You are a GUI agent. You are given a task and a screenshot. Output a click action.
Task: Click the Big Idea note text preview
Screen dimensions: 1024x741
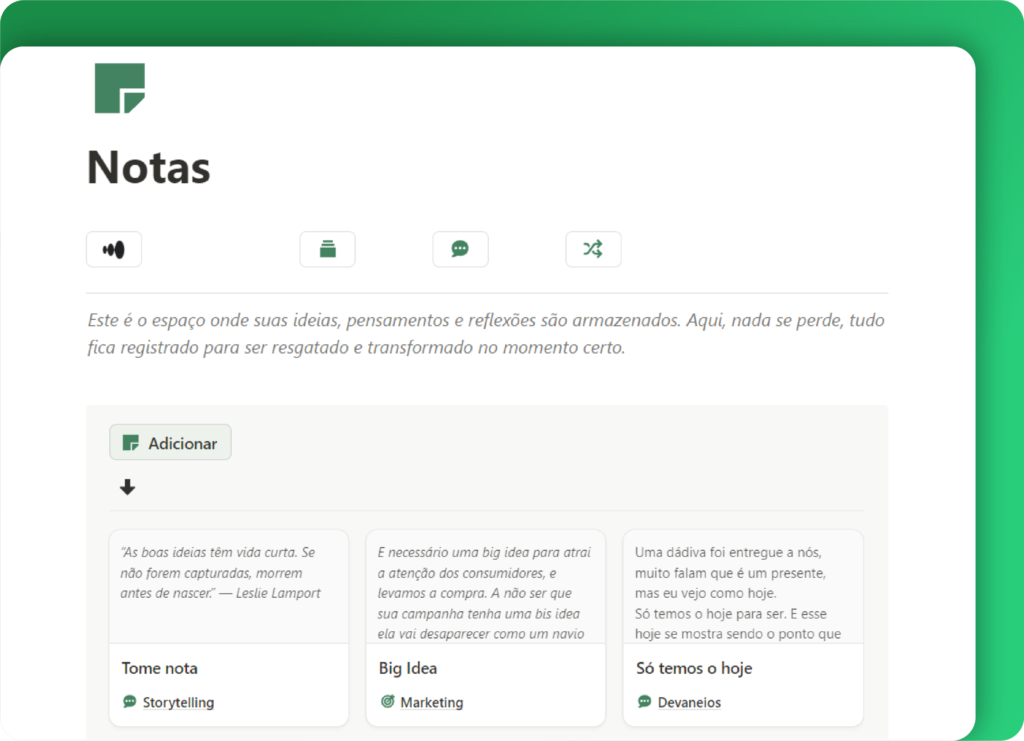[484, 593]
